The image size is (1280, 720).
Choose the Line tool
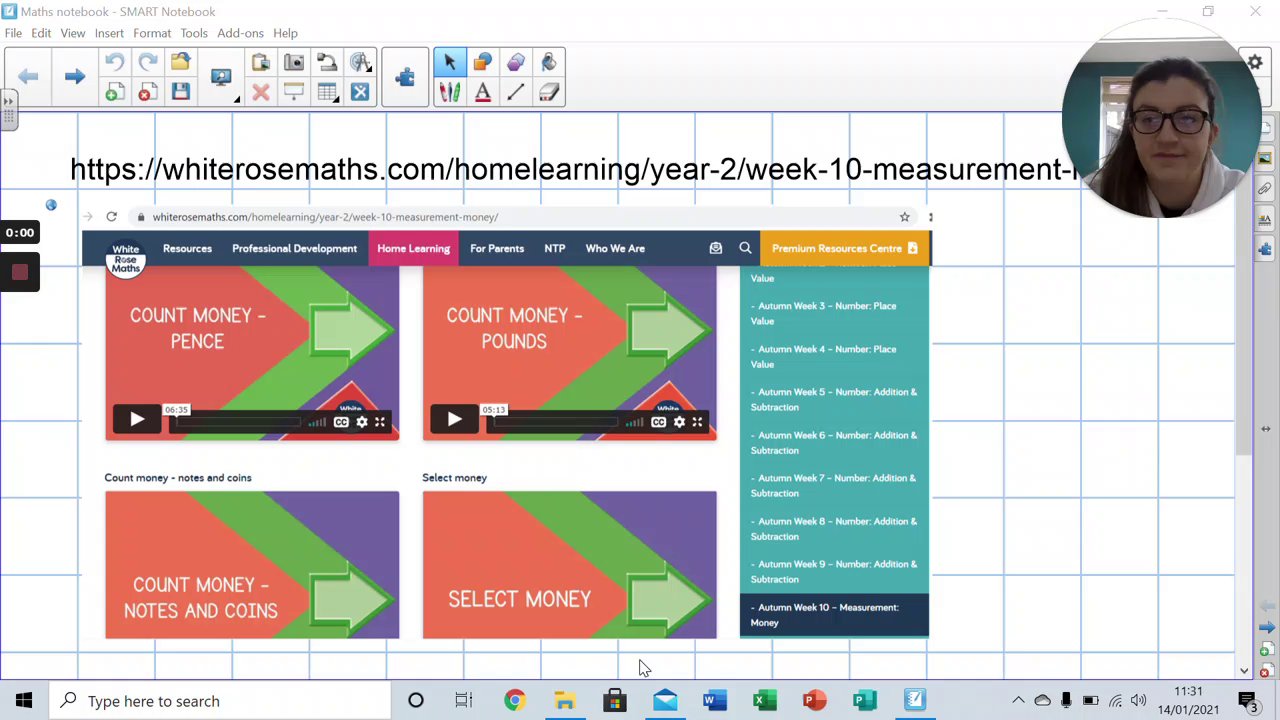click(x=516, y=93)
